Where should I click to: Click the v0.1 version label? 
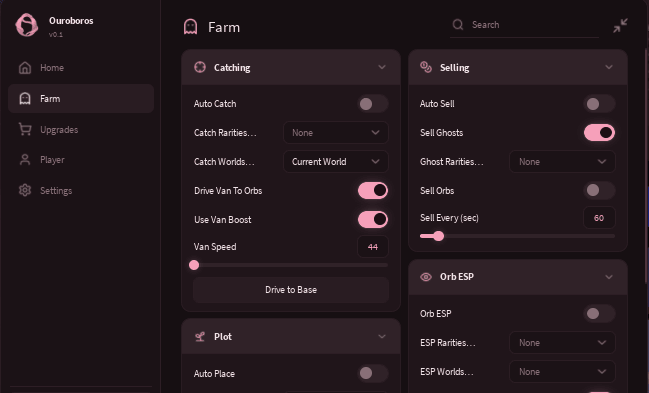click(56, 34)
